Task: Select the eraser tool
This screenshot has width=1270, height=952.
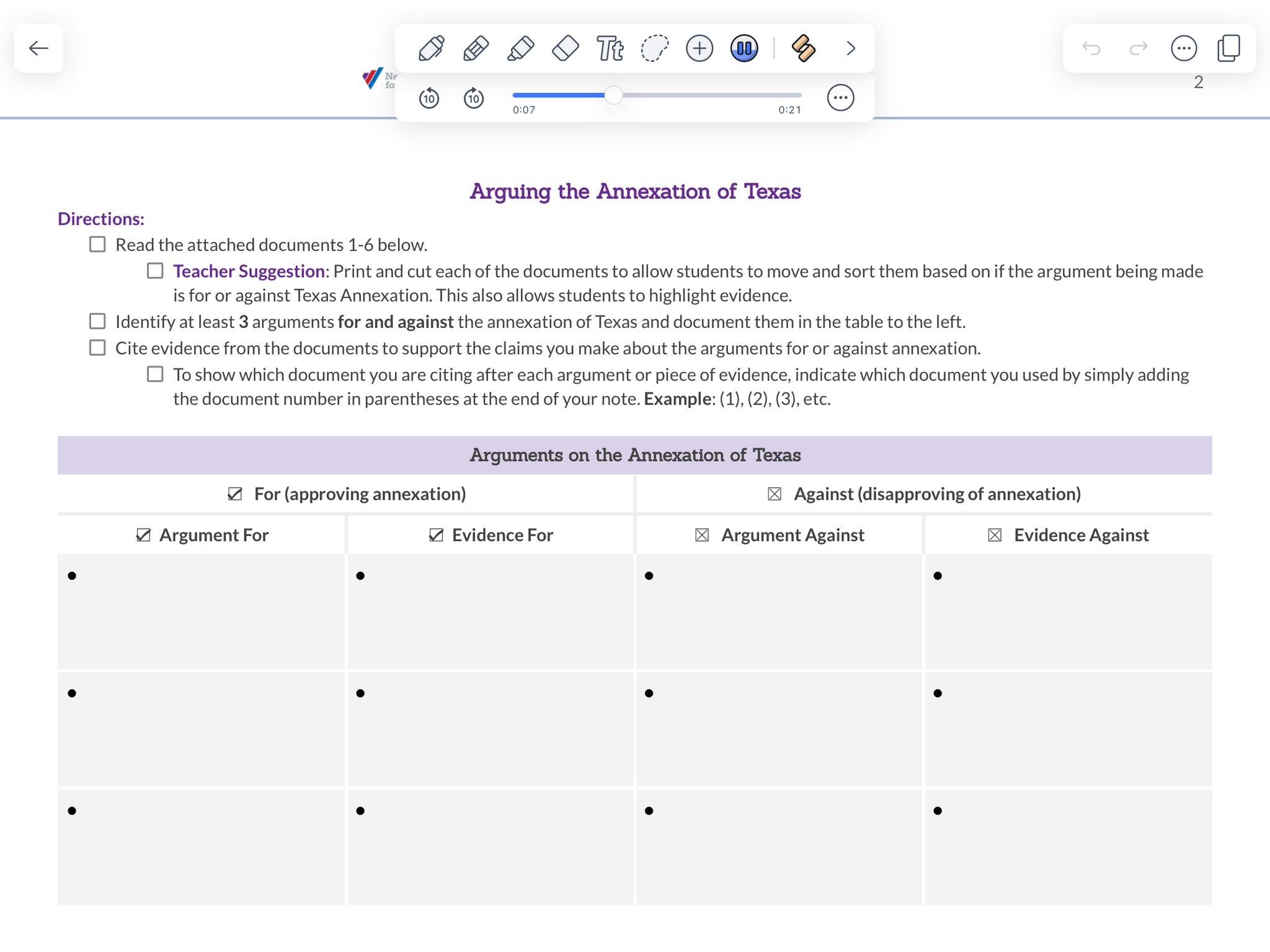Action: click(x=565, y=48)
